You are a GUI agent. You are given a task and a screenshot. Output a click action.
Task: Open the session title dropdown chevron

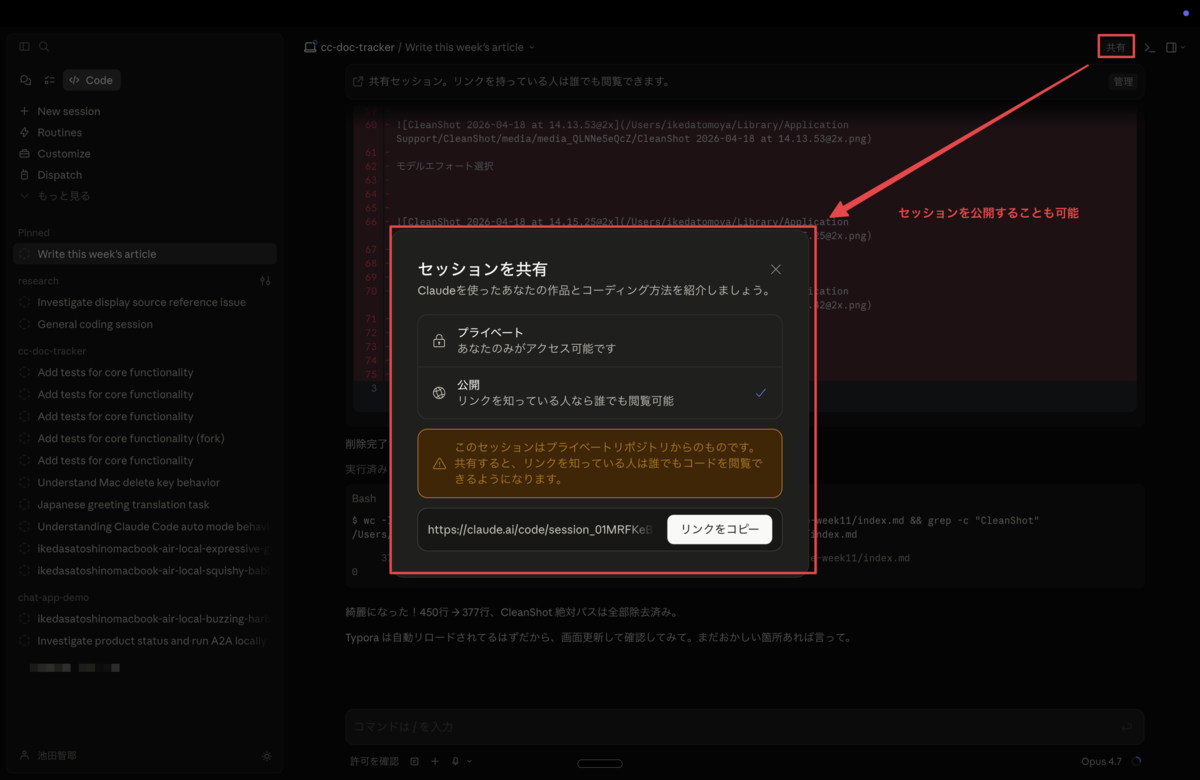(532, 47)
